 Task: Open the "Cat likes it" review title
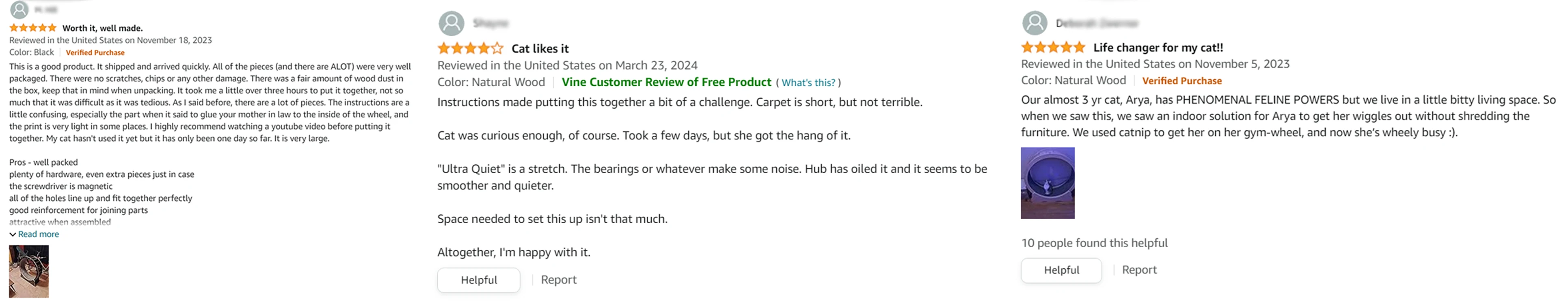540,48
